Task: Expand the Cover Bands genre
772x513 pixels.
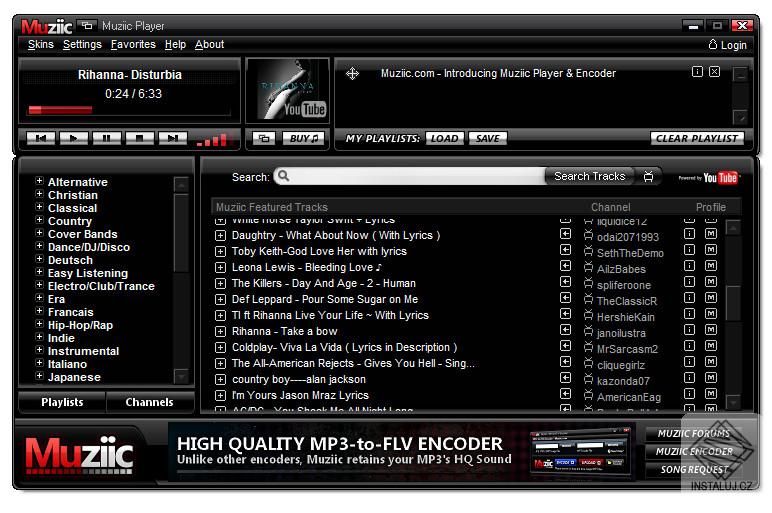Action: [39, 233]
